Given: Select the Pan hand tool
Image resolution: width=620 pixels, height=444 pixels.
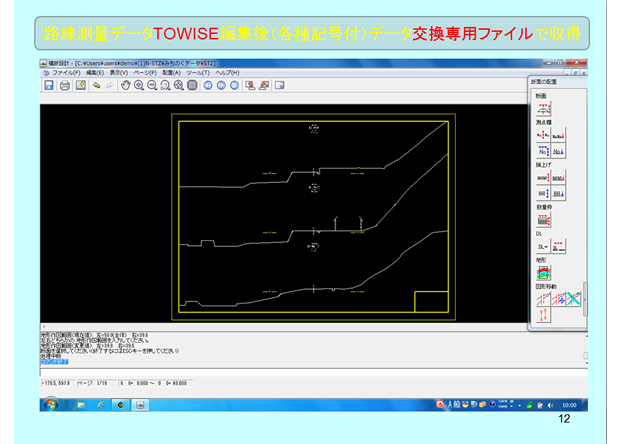Looking at the screenshot, I should pyautogui.click(x=125, y=85).
